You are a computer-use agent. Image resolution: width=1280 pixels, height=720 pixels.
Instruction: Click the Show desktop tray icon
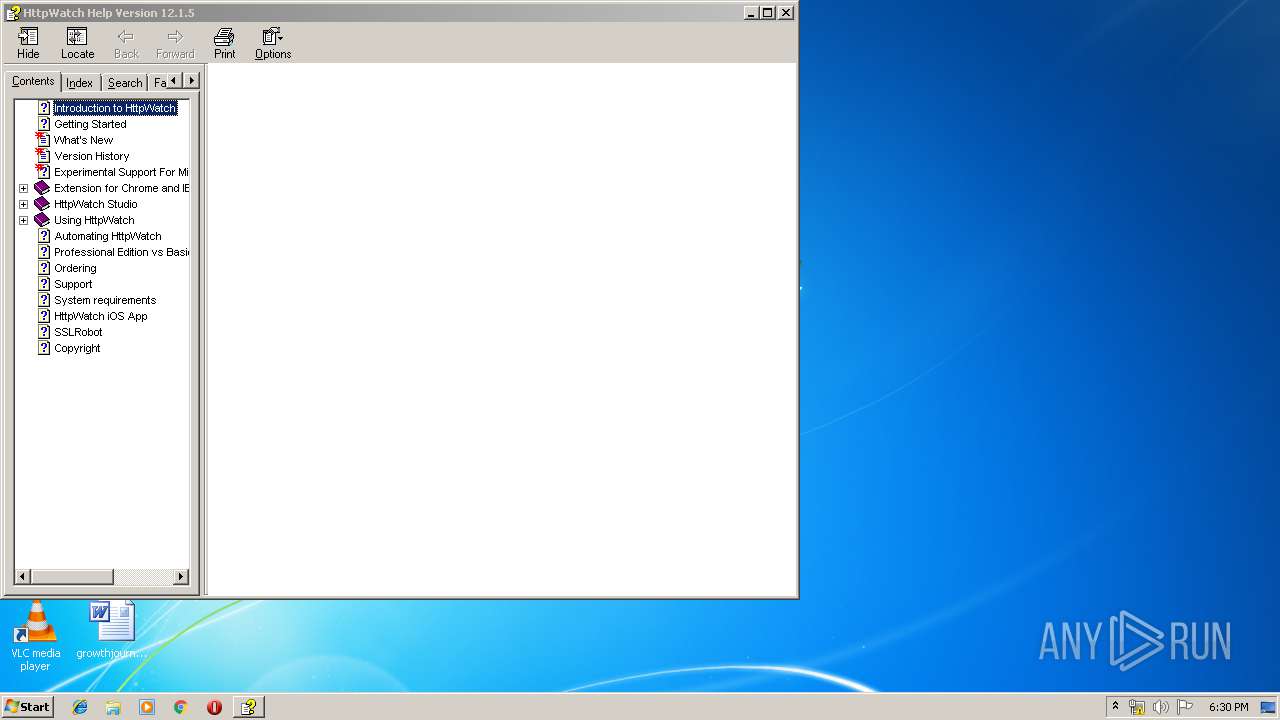click(1268, 707)
